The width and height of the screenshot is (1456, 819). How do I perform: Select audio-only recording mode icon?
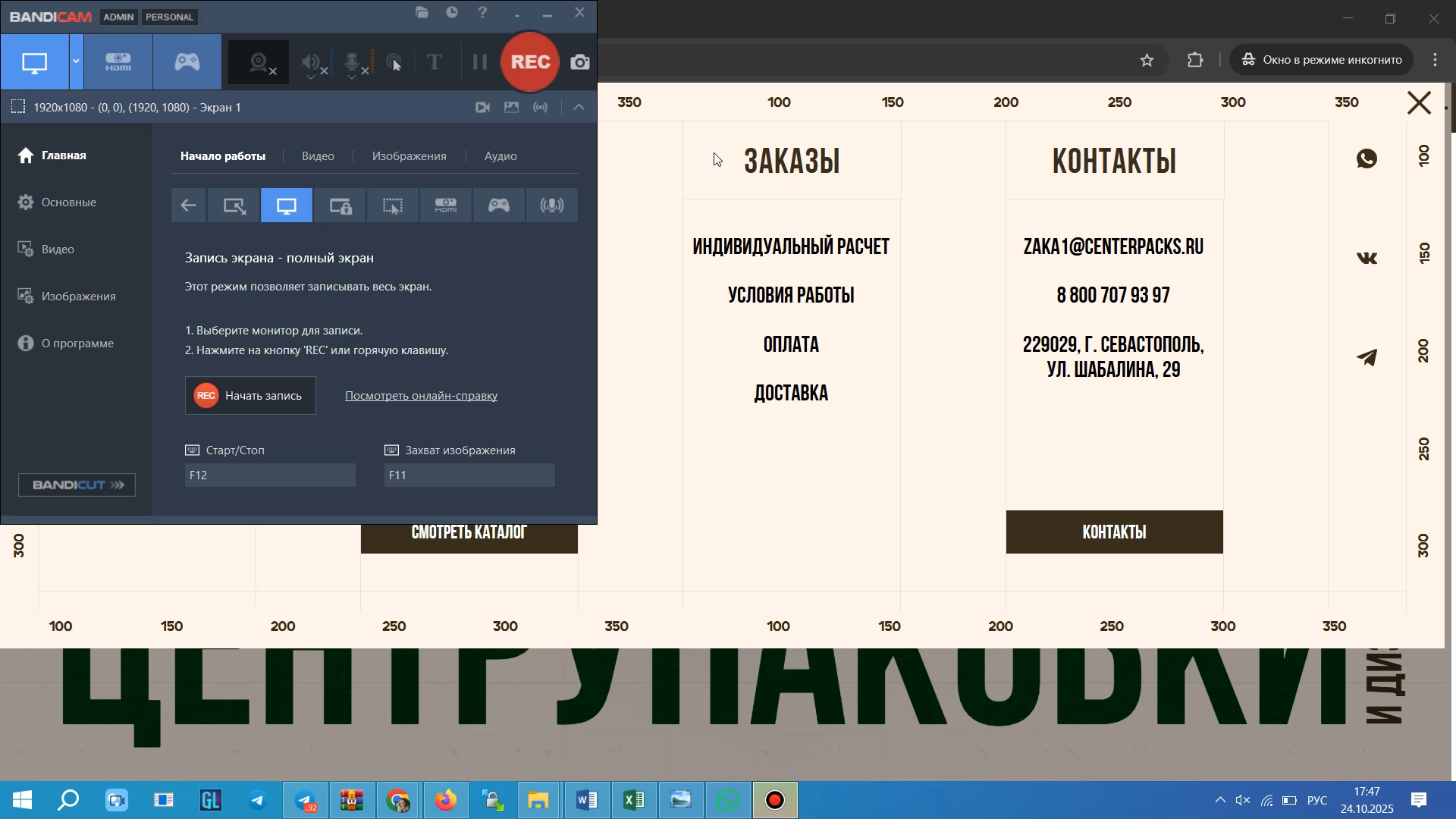coord(552,206)
